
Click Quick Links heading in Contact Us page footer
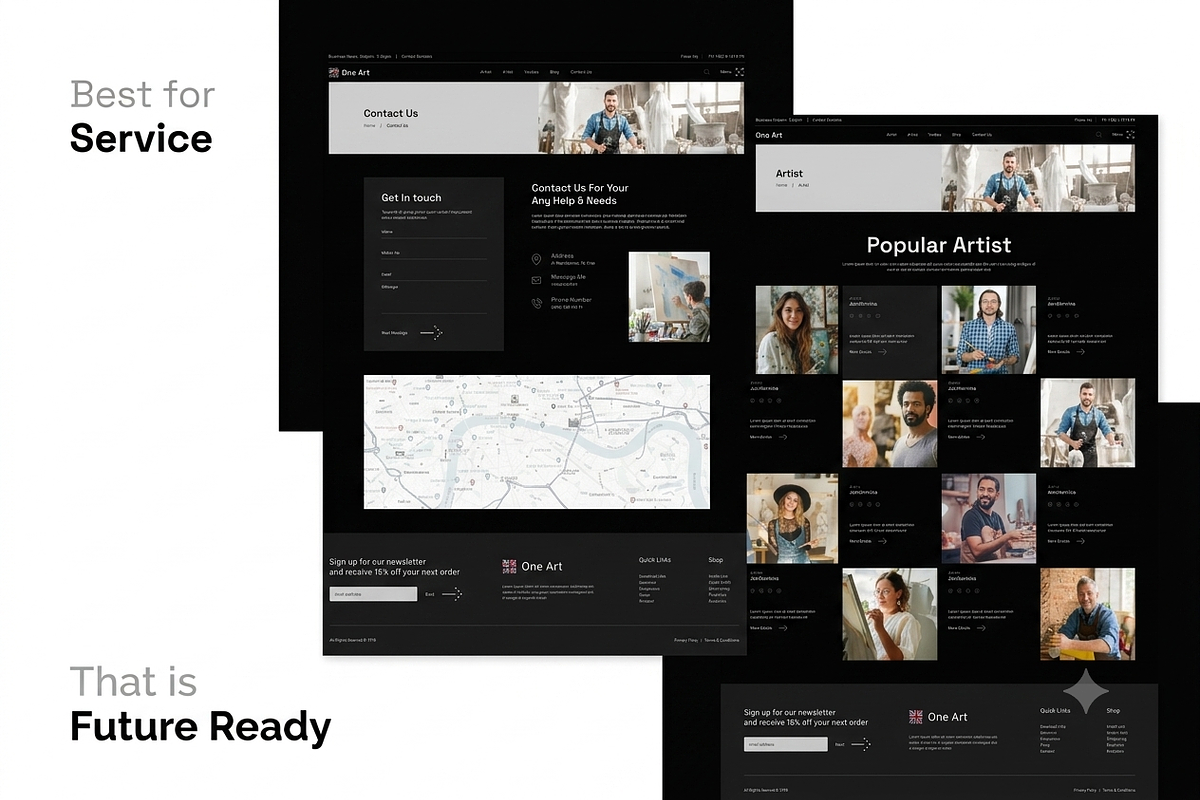click(655, 560)
